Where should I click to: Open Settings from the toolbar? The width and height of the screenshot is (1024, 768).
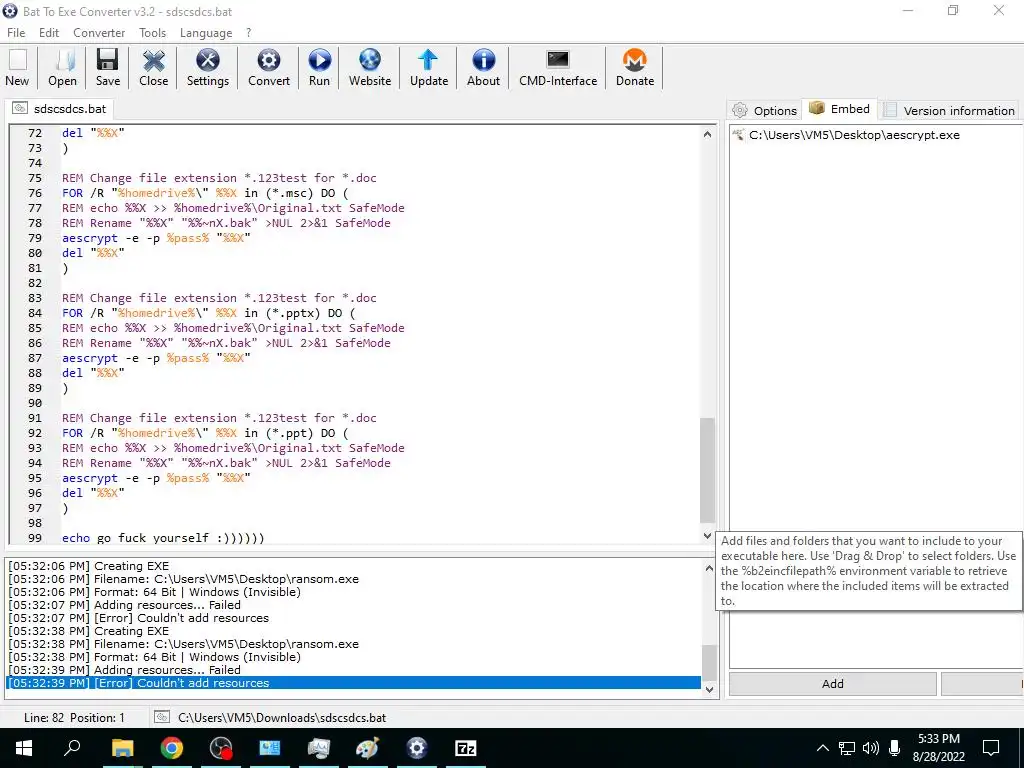click(x=208, y=67)
